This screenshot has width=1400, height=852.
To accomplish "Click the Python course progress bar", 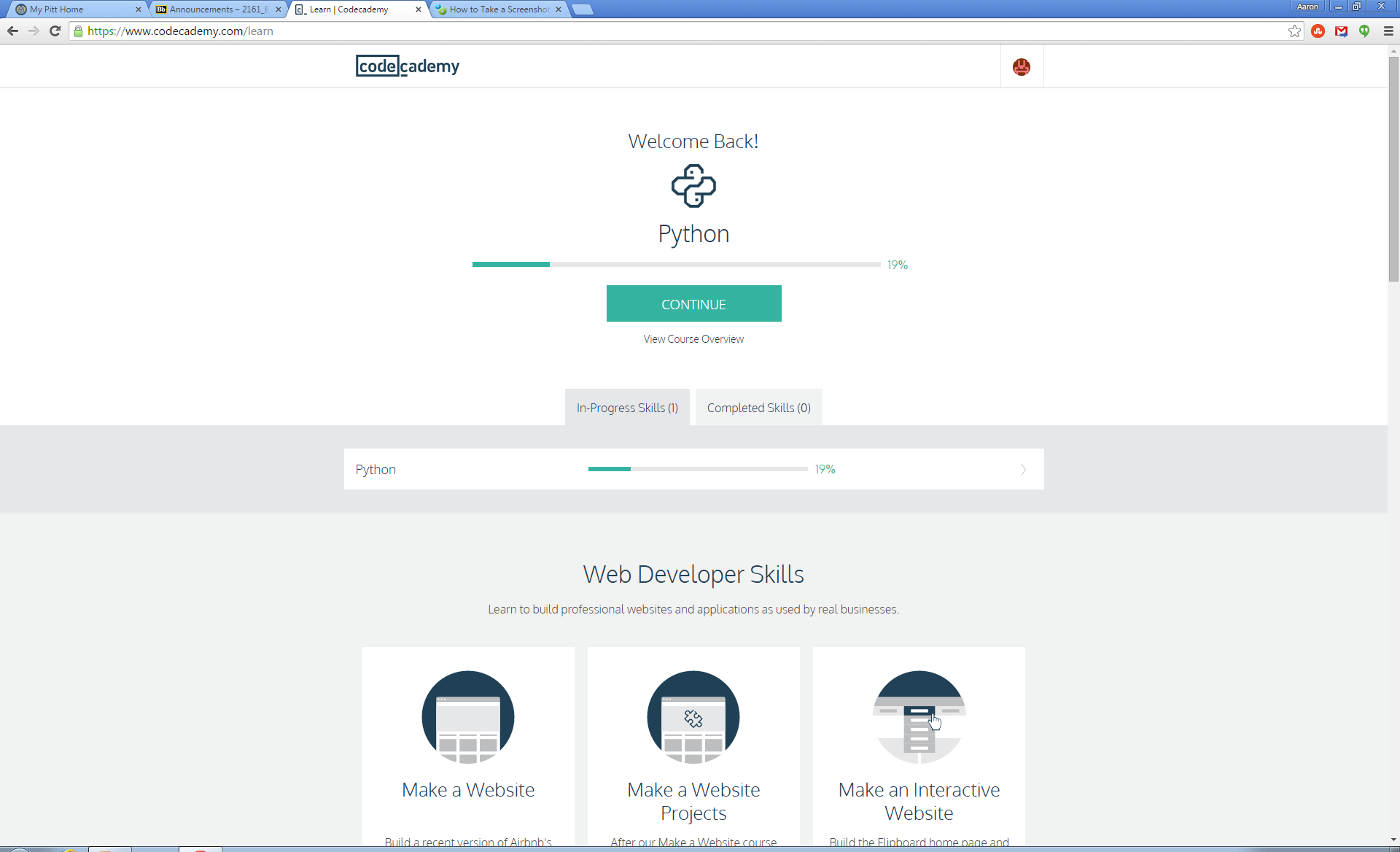I will tap(676, 264).
